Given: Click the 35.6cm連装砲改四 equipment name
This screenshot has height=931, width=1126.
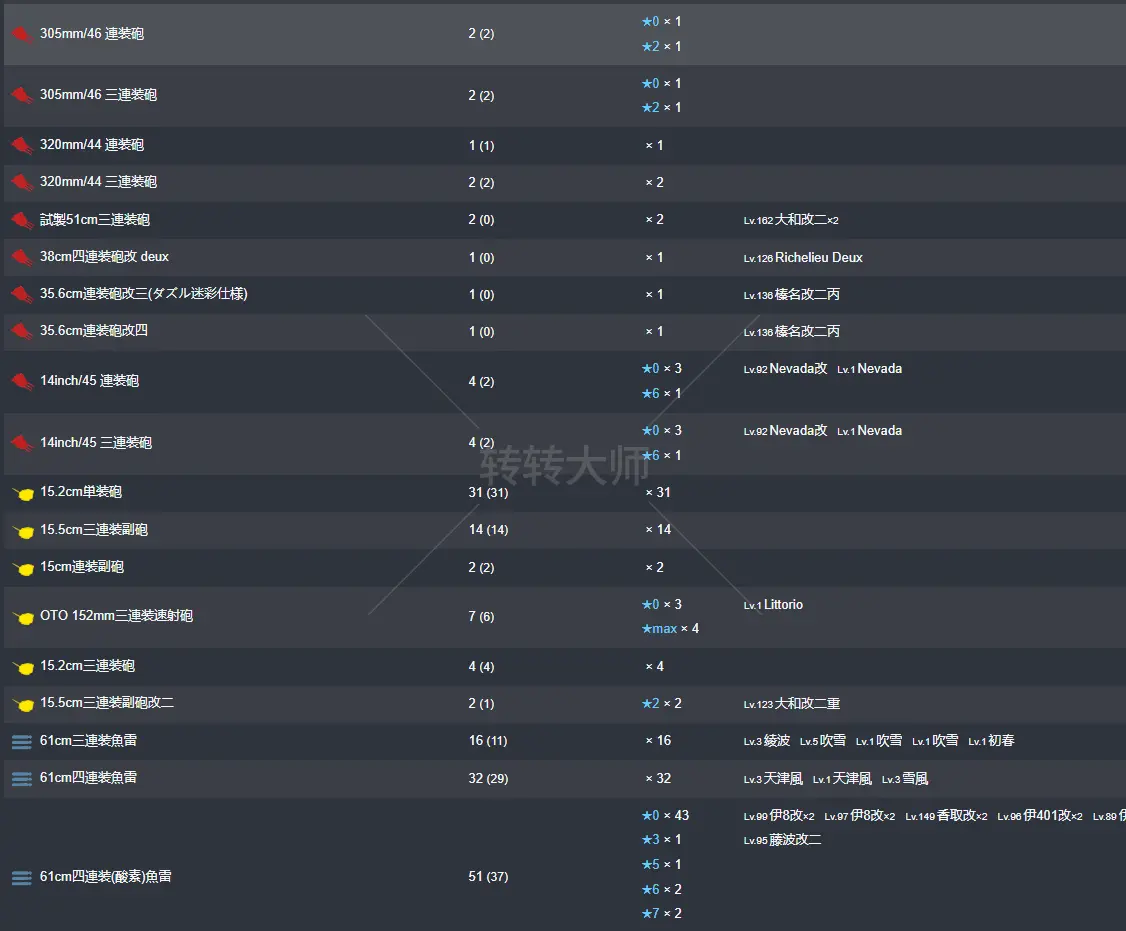Looking at the screenshot, I should 94,331.
